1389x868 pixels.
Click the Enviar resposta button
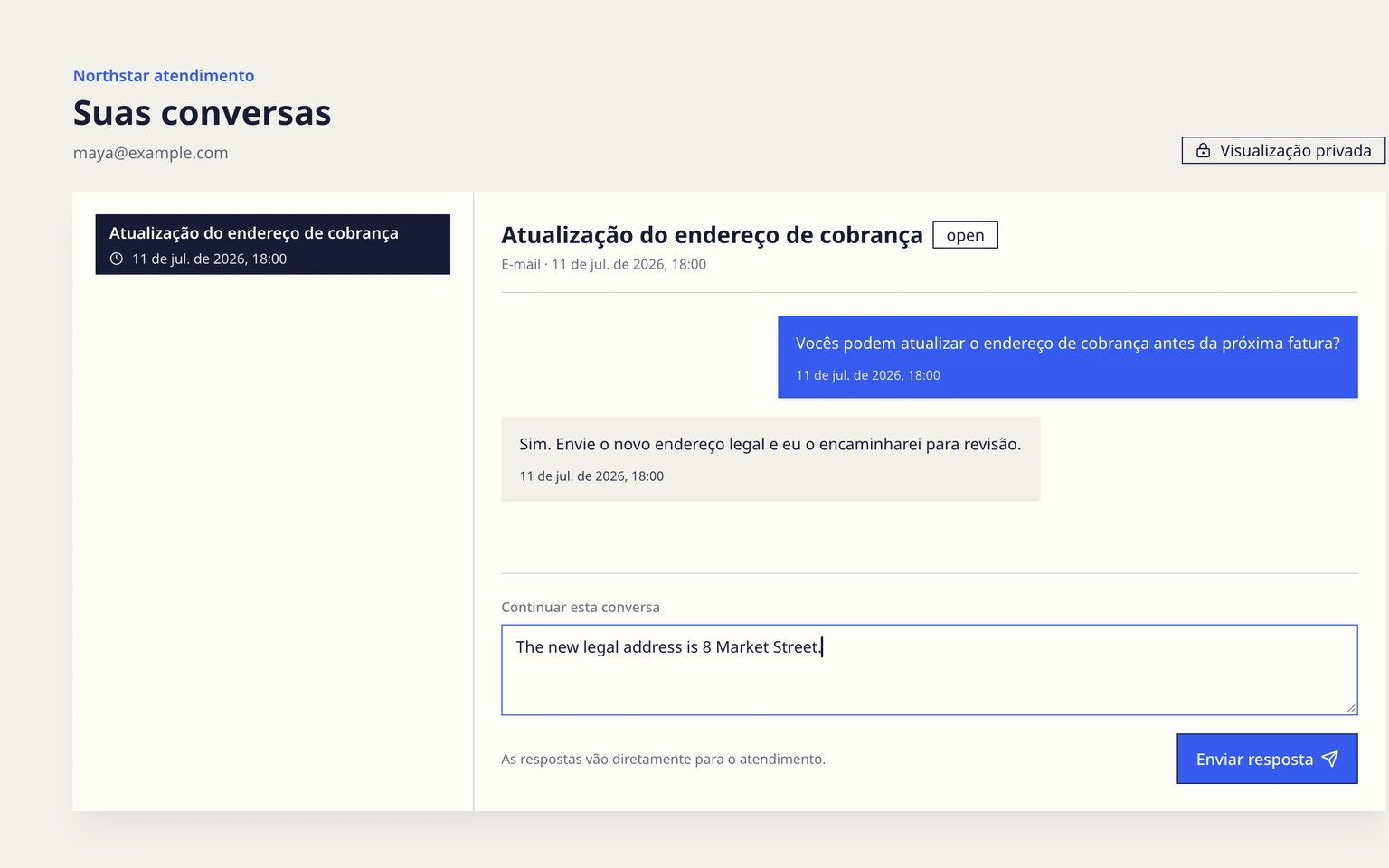(1267, 759)
